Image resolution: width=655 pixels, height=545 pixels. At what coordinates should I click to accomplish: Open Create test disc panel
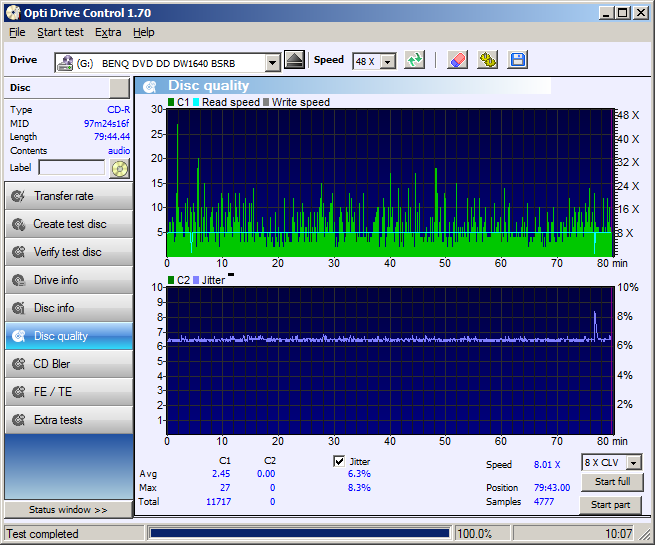(x=69, y=224)
